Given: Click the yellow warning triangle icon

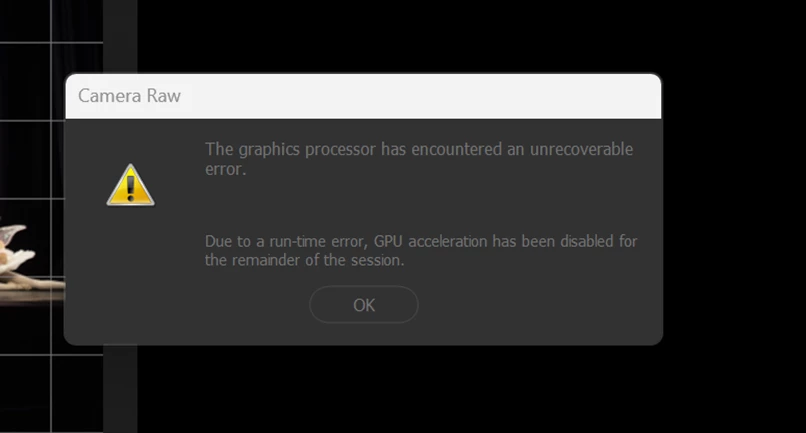Looking at the screenshot, I should [131, 185].
